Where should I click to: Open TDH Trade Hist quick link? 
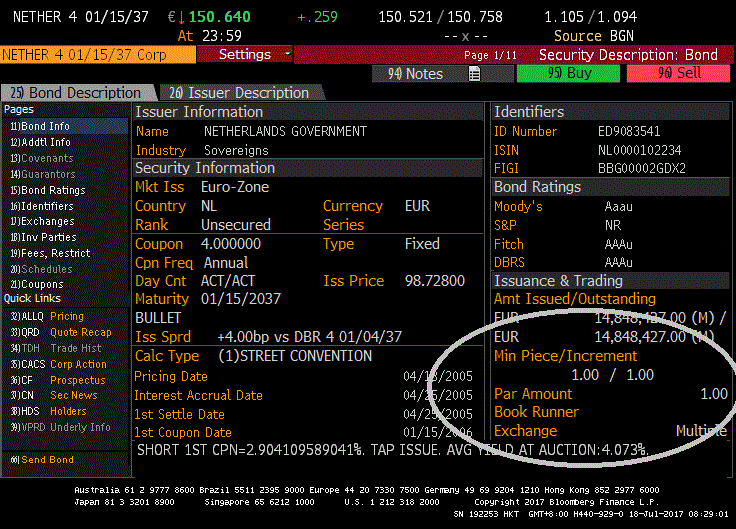tap(56, 348)
